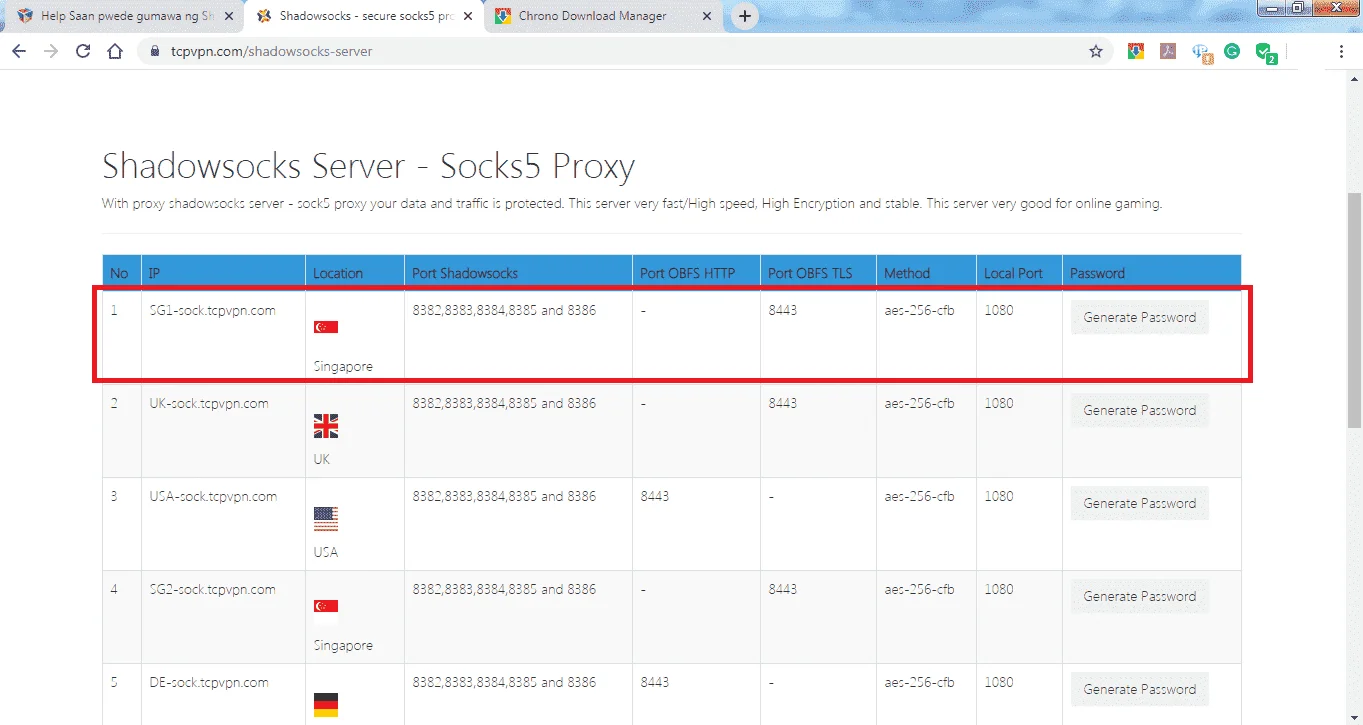
Task: Select the SG1-sock.tcpvpn.com hostname
Action: [x=212, y=310]
